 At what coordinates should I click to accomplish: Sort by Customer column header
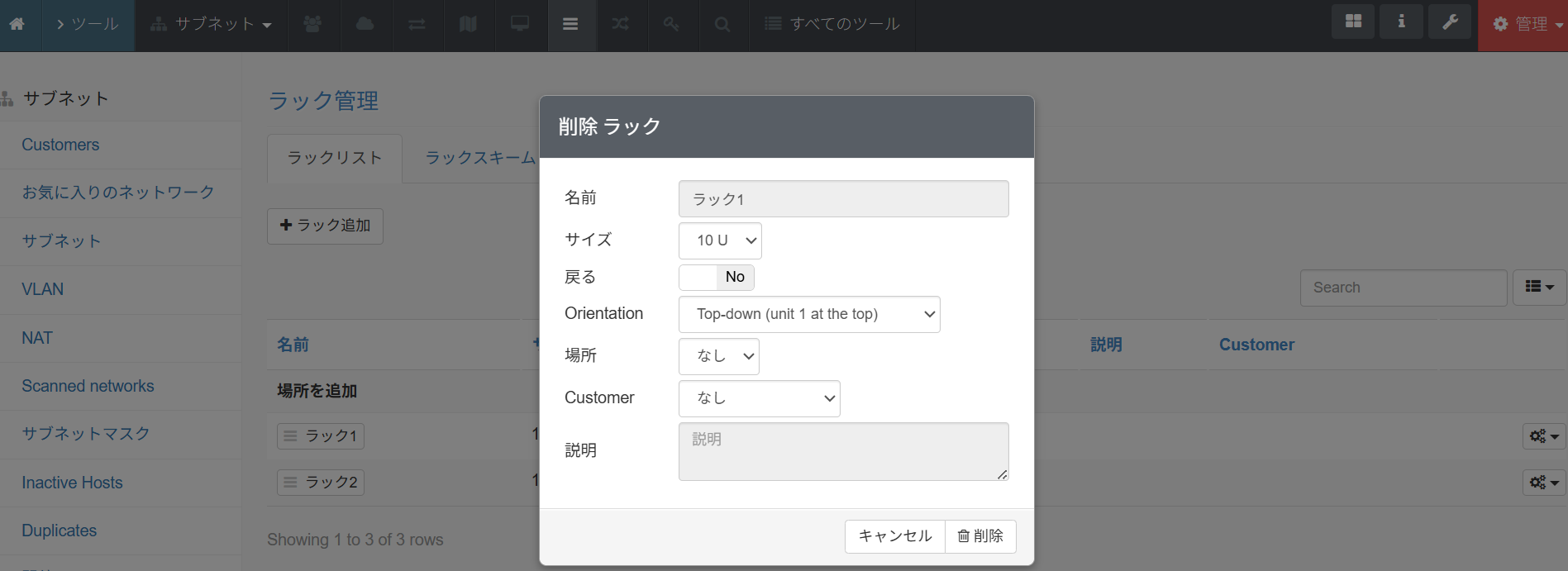1256,345
